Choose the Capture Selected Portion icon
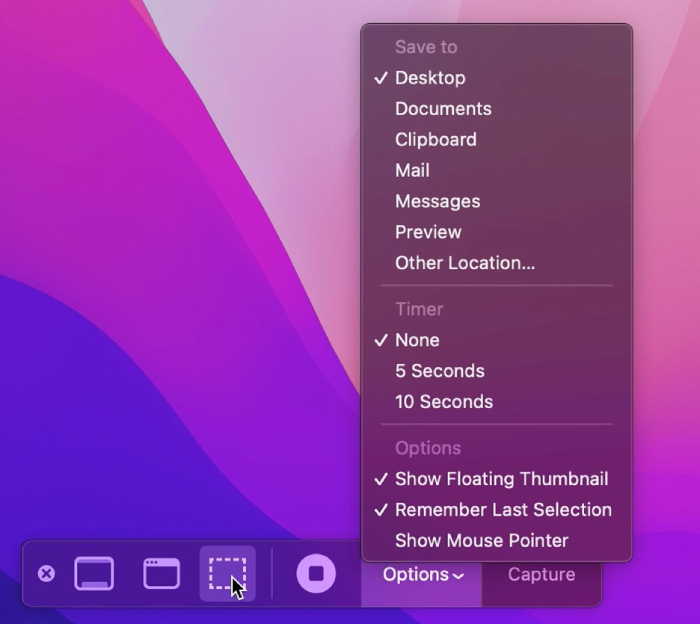 (227, 574)
